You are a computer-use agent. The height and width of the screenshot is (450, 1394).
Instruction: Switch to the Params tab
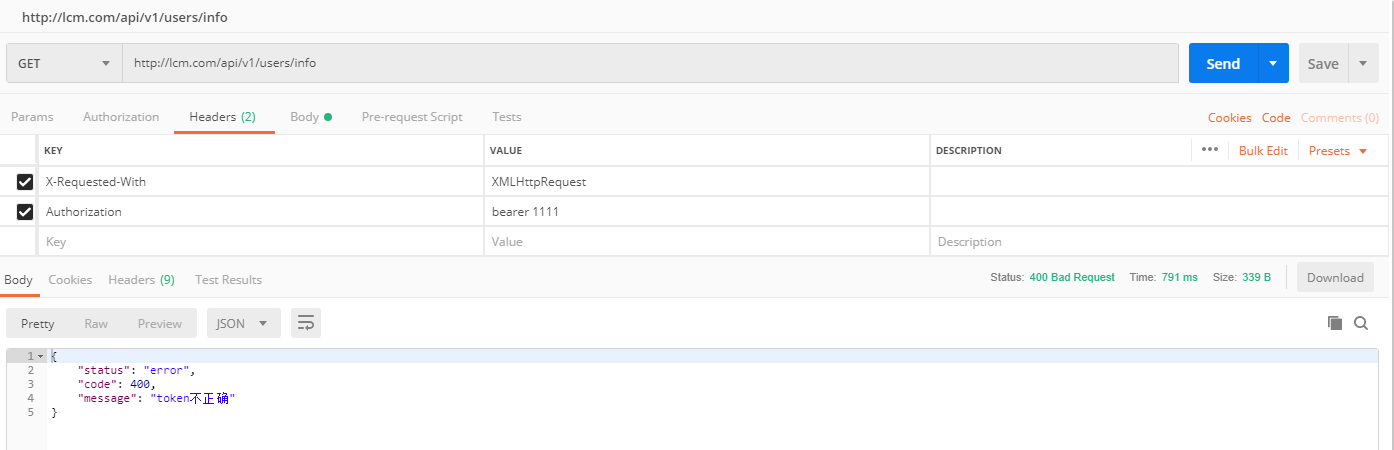pyautogui.click(x=32, y=117)
